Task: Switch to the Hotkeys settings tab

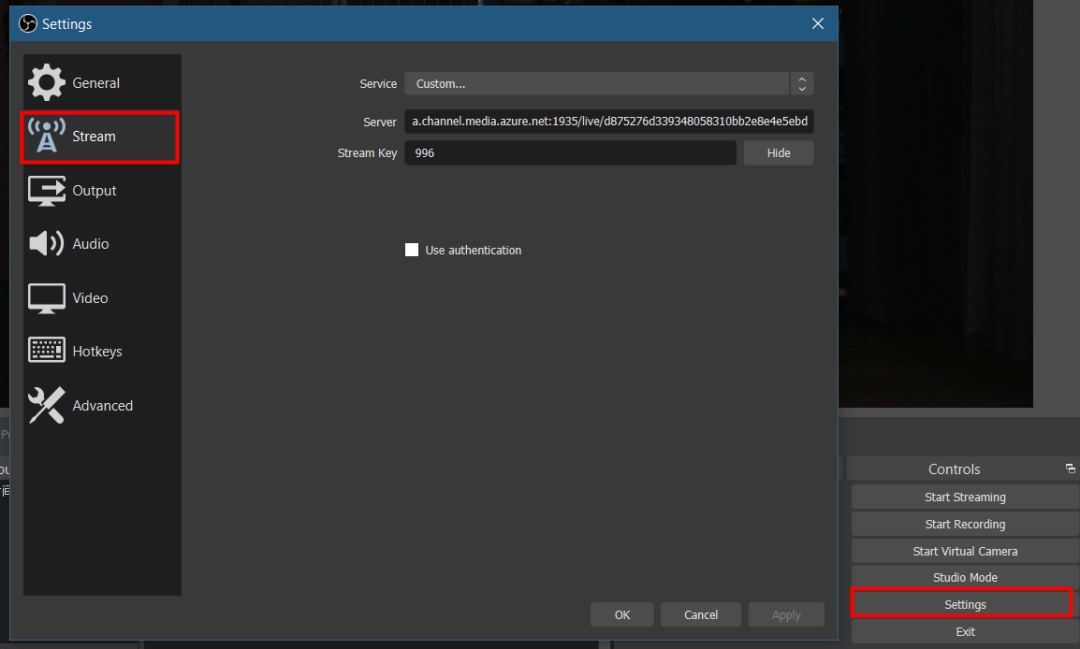Action: 102,351
